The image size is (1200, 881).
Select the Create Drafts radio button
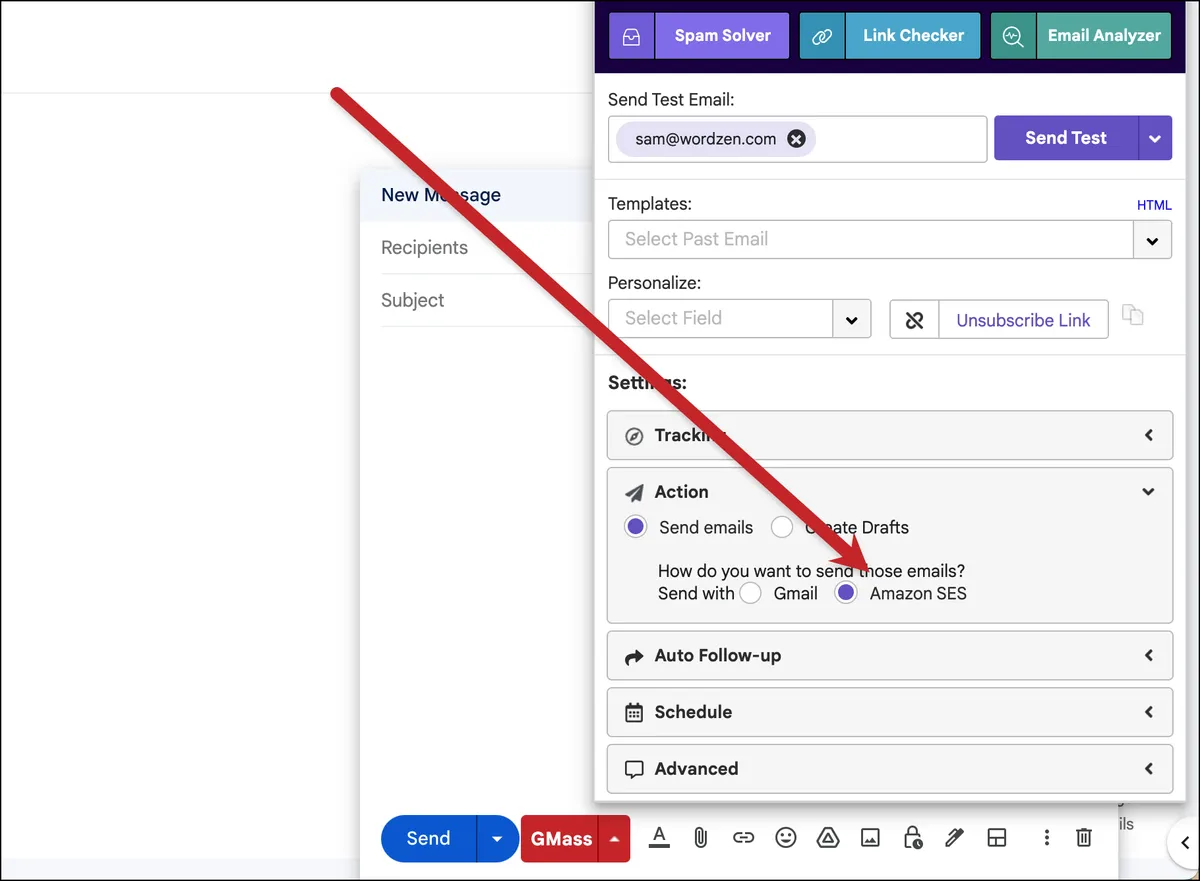pyautogui.click(x=782, y=527)
